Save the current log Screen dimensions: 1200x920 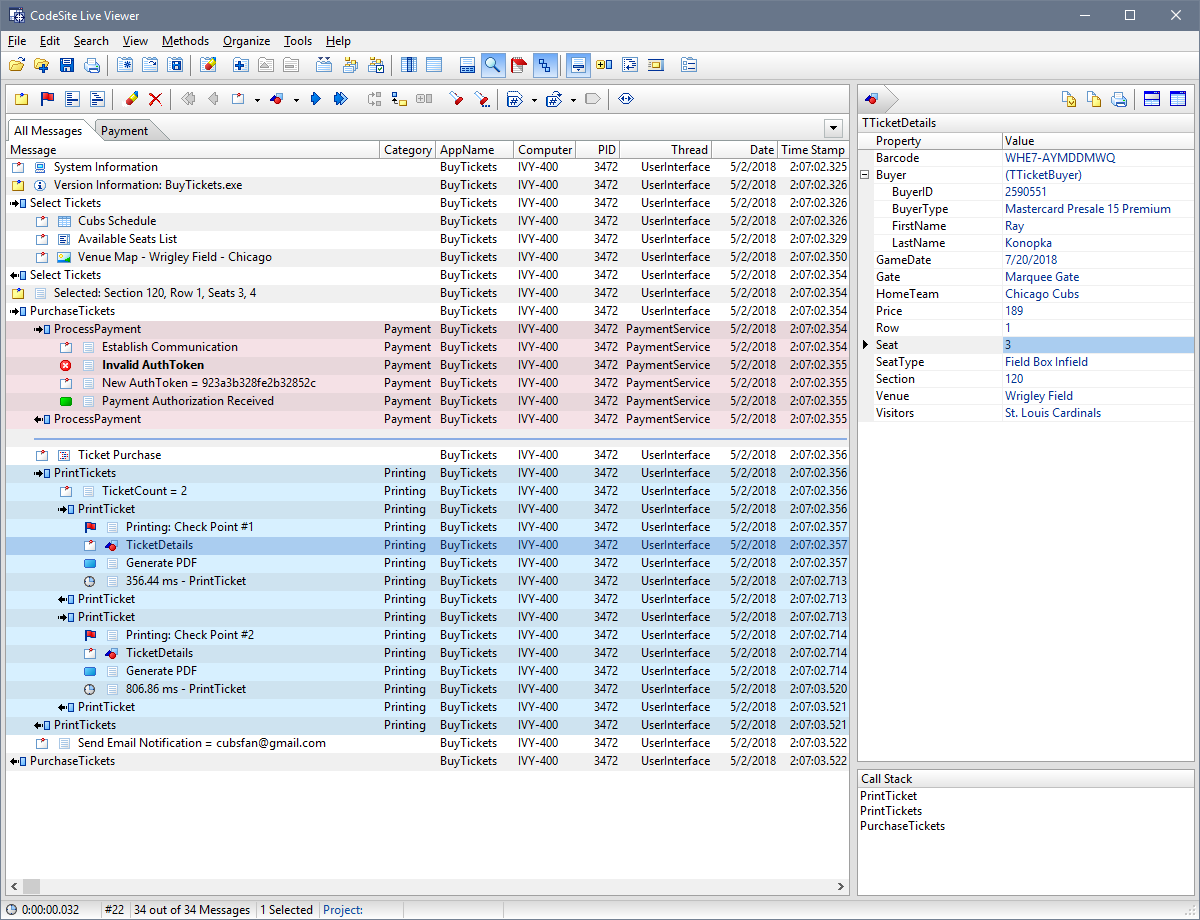tap(65, 64)
